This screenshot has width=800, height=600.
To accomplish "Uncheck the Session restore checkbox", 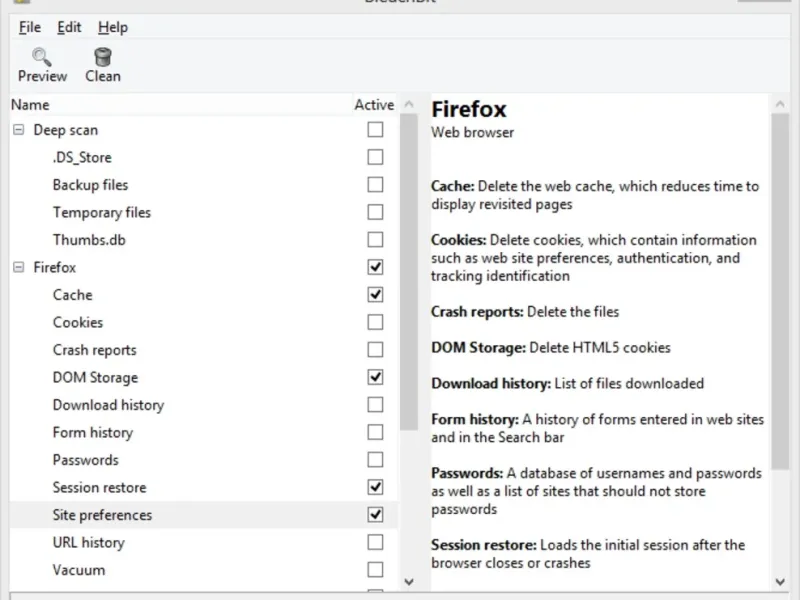I will pyautogui.click(x=375, y=487).
